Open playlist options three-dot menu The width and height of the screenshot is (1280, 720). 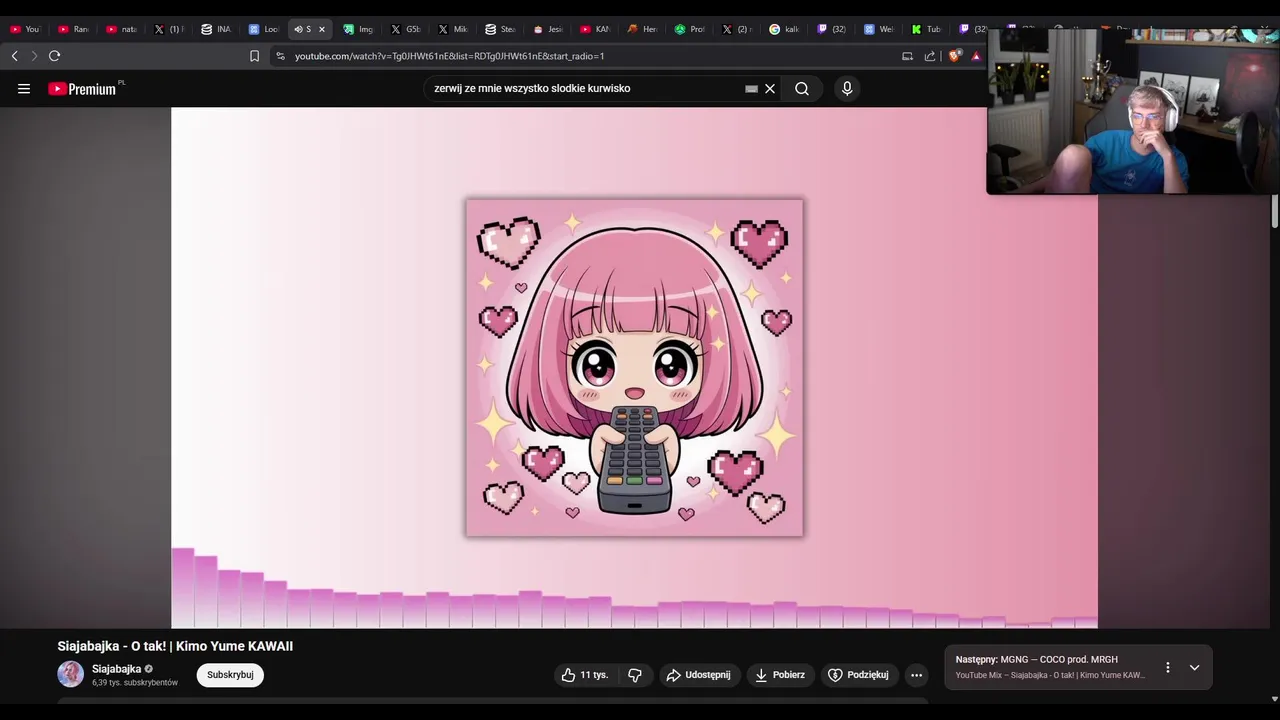click(1167, 667)
